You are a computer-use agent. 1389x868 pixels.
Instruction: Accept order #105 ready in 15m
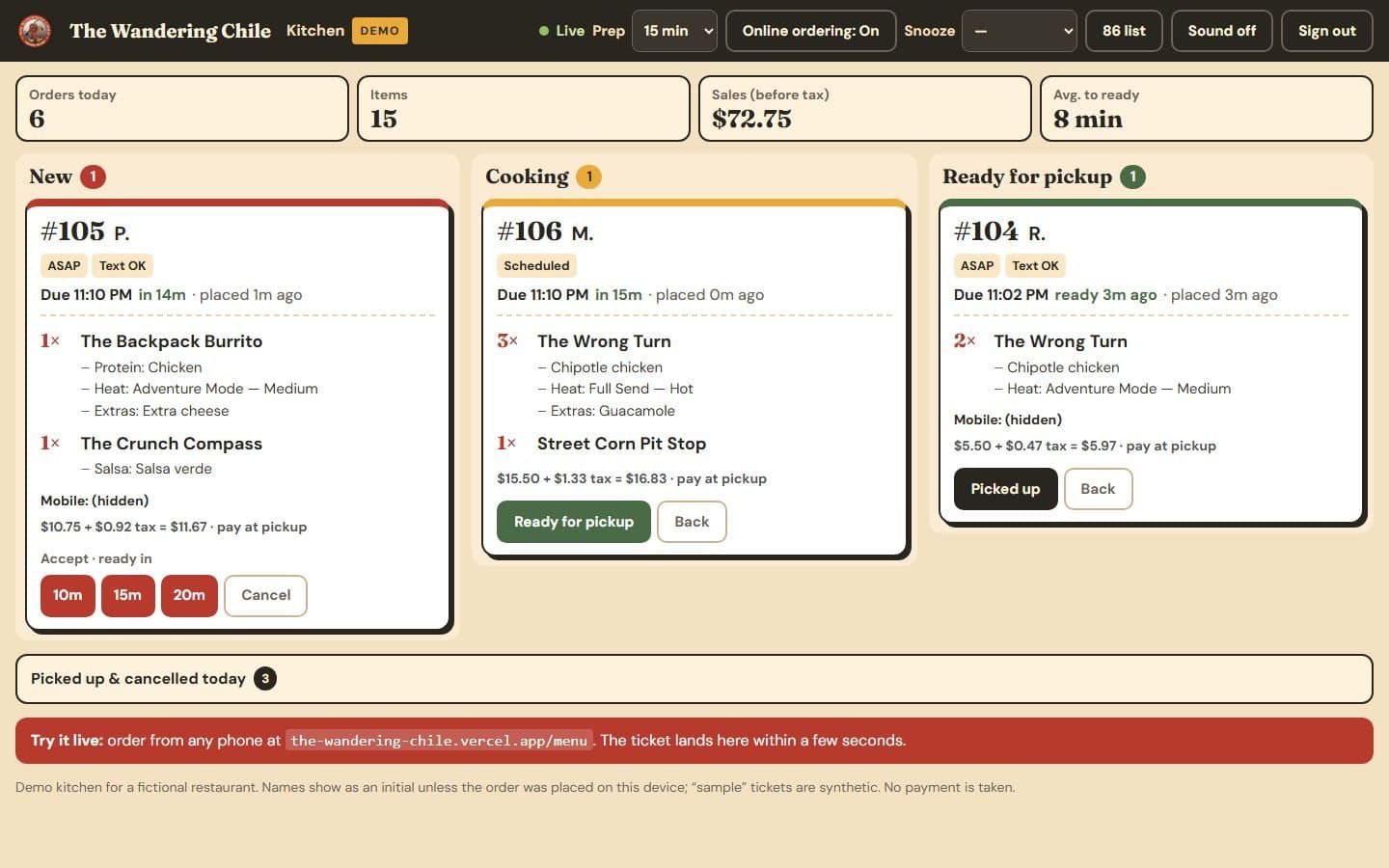click(x=127, y=595)
